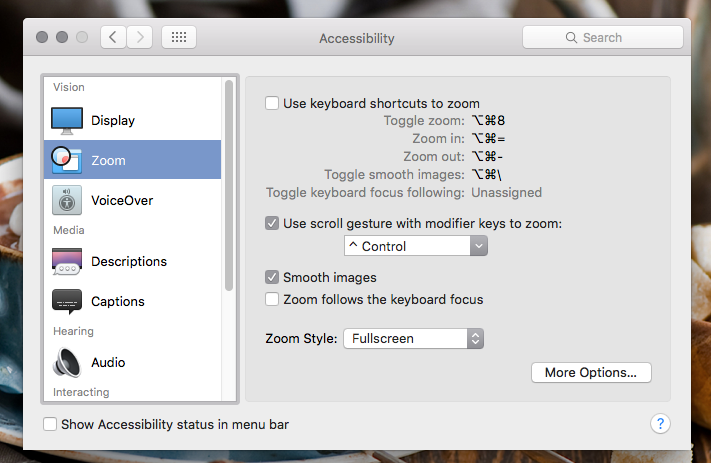711x463 pixels.
Task: Show all preferences with the grid icon
Action: pyautogui.click(x=179, y=37)
